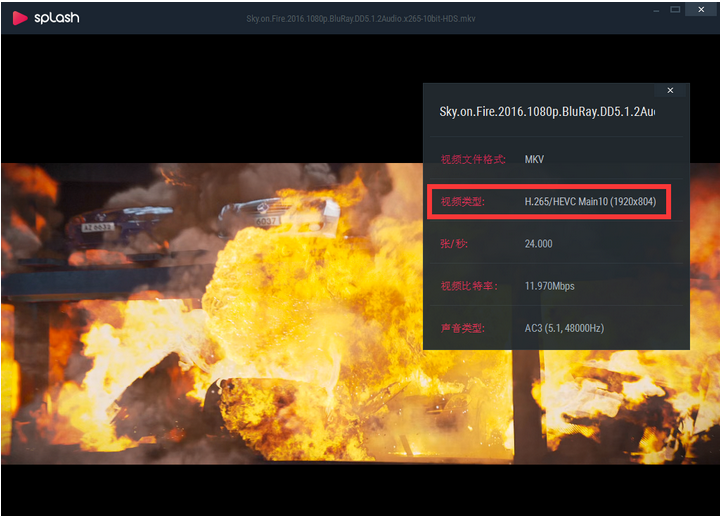720x516 pixels.
Task: Click the 声音类型 label
Action: tap(462, 328)
